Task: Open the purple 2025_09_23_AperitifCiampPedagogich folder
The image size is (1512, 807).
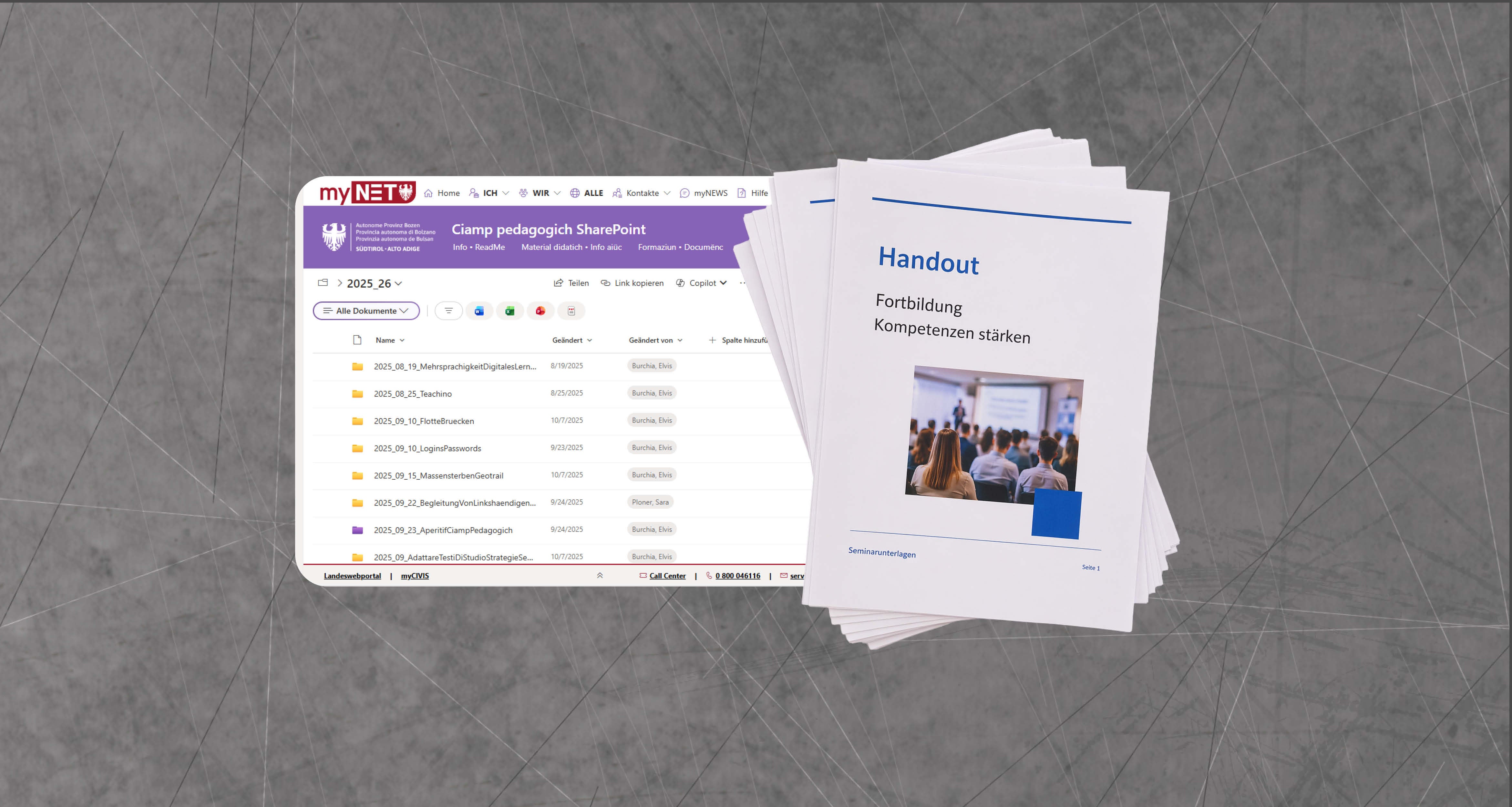Action: [x=443, y=530]
